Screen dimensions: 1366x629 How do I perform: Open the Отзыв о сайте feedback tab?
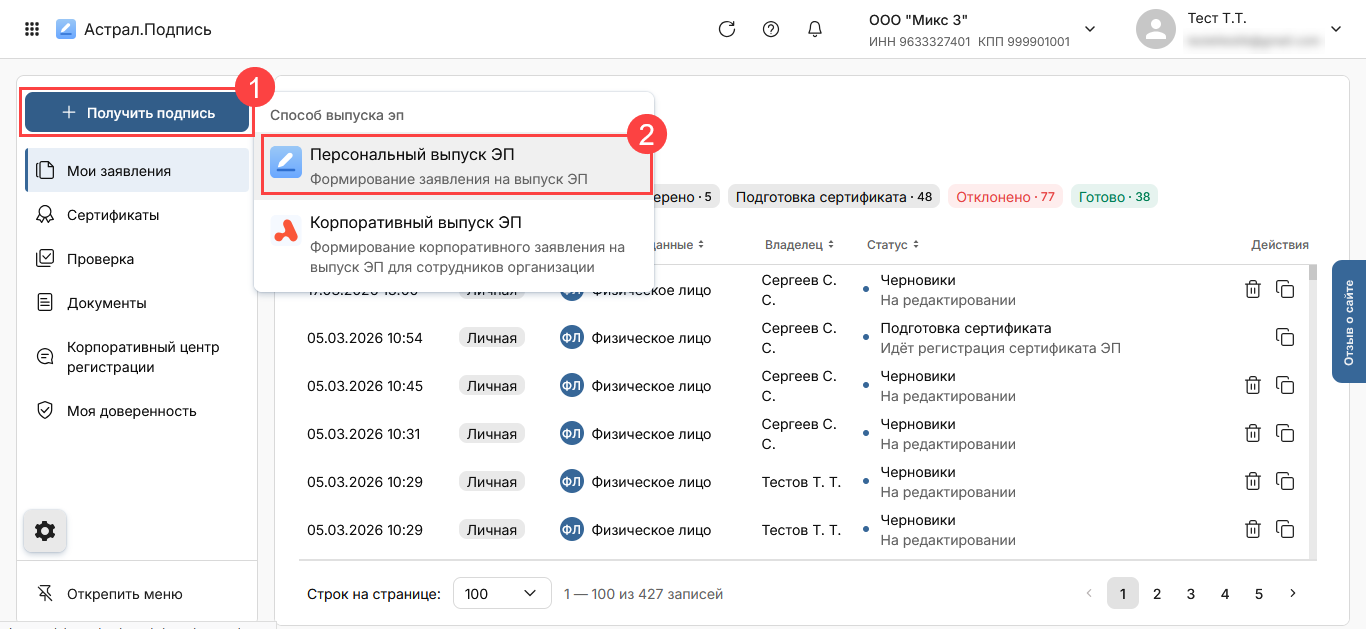coord(1348,321)
